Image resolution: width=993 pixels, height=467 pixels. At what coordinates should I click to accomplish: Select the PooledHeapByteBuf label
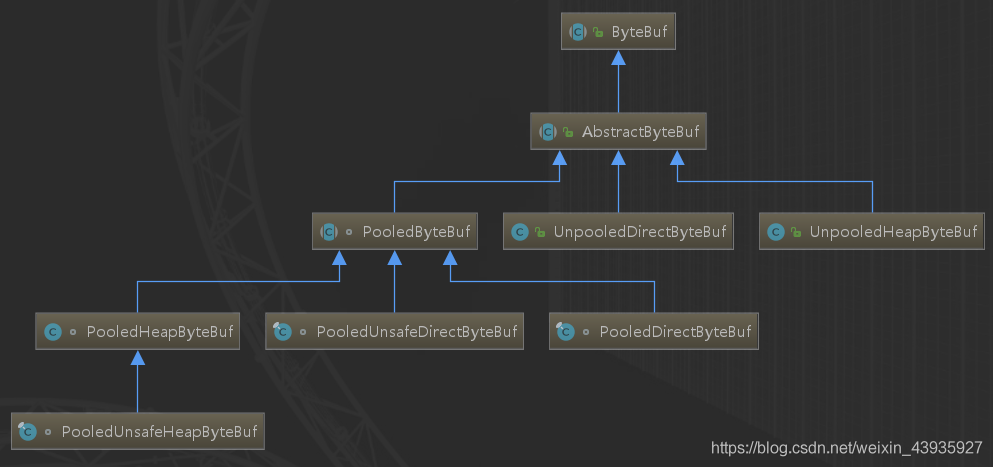[160, 331]
